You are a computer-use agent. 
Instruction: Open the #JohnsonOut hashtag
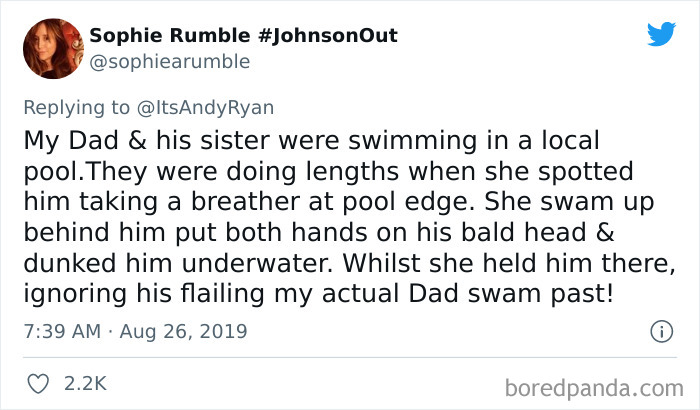point(328,35)
